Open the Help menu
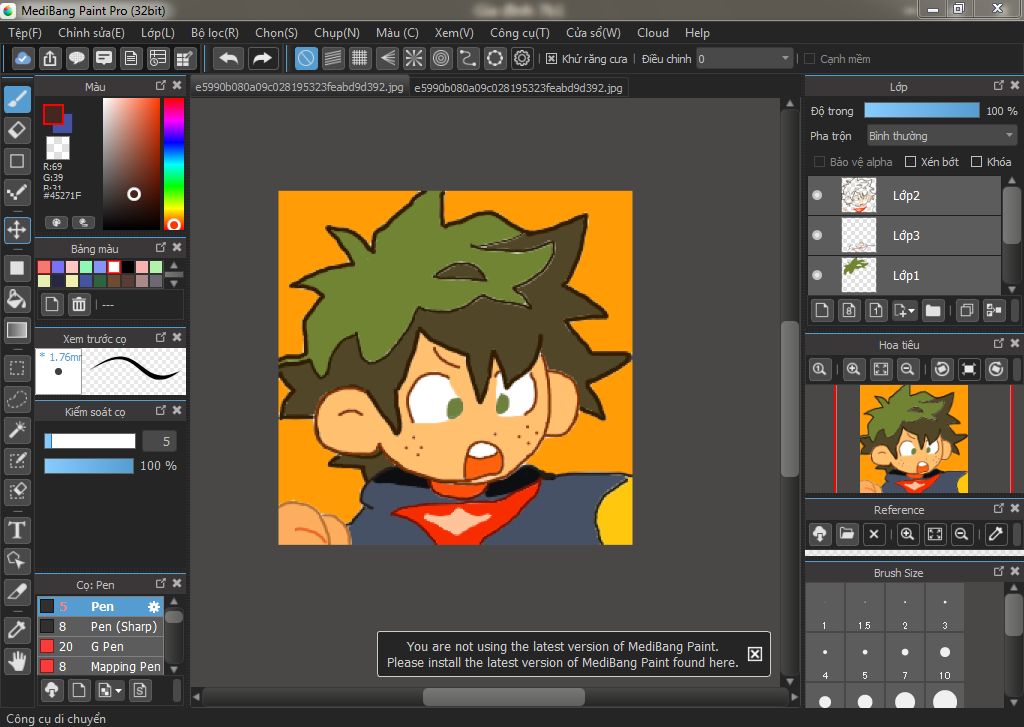Screen dimensions: 1024x727 [697, 33]
